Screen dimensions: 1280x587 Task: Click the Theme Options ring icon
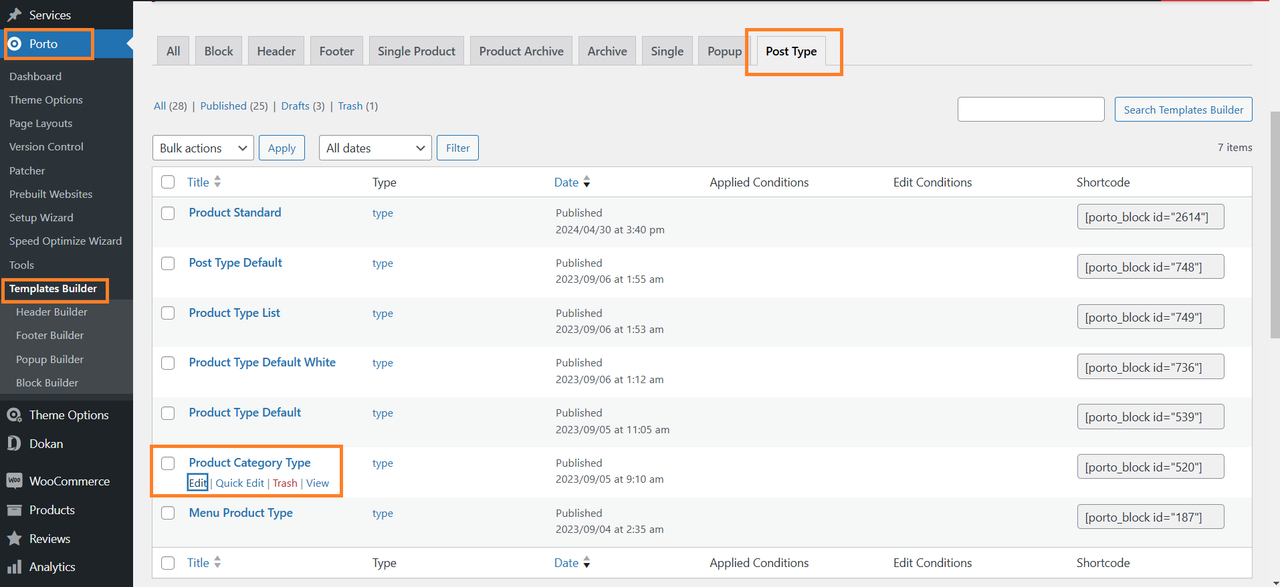[14, 415]
